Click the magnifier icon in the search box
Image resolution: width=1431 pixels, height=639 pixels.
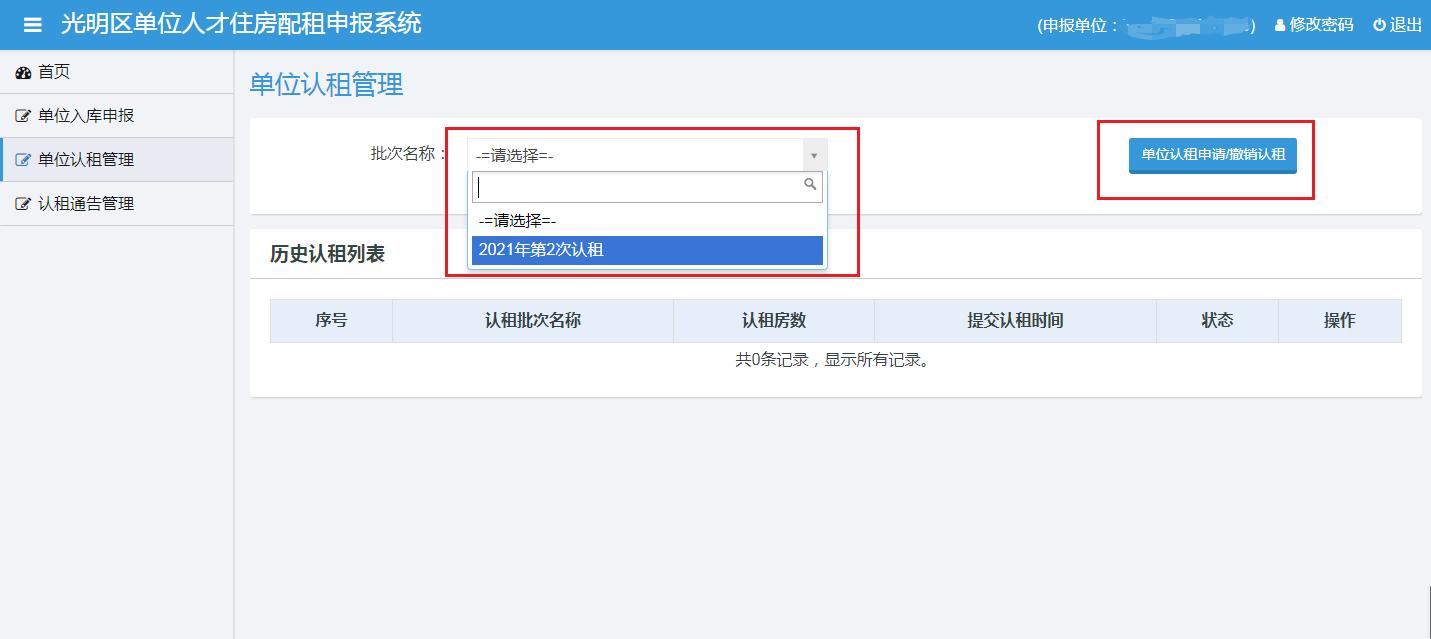tap(810, 185)
